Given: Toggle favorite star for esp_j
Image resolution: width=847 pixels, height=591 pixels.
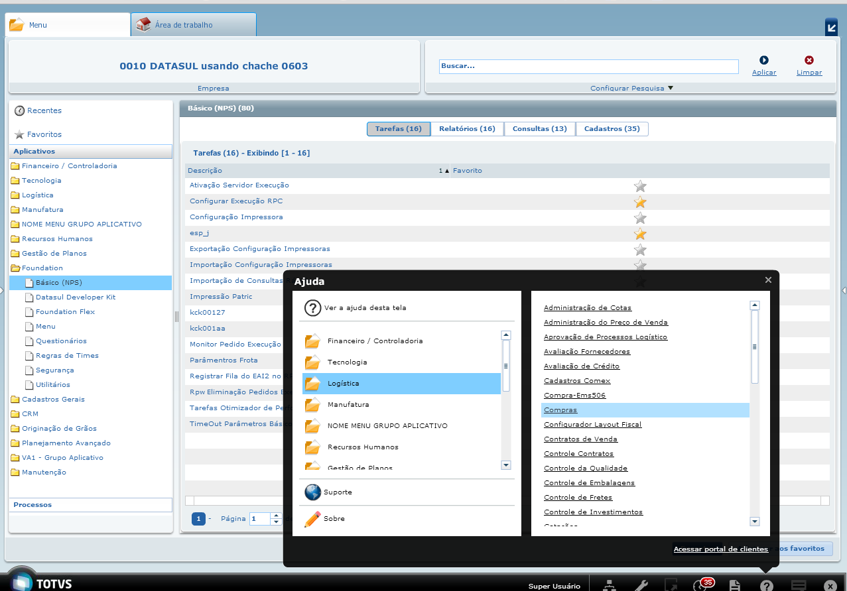Looking at the screenshot, I should pyautogui.click(x=640, y=234).
